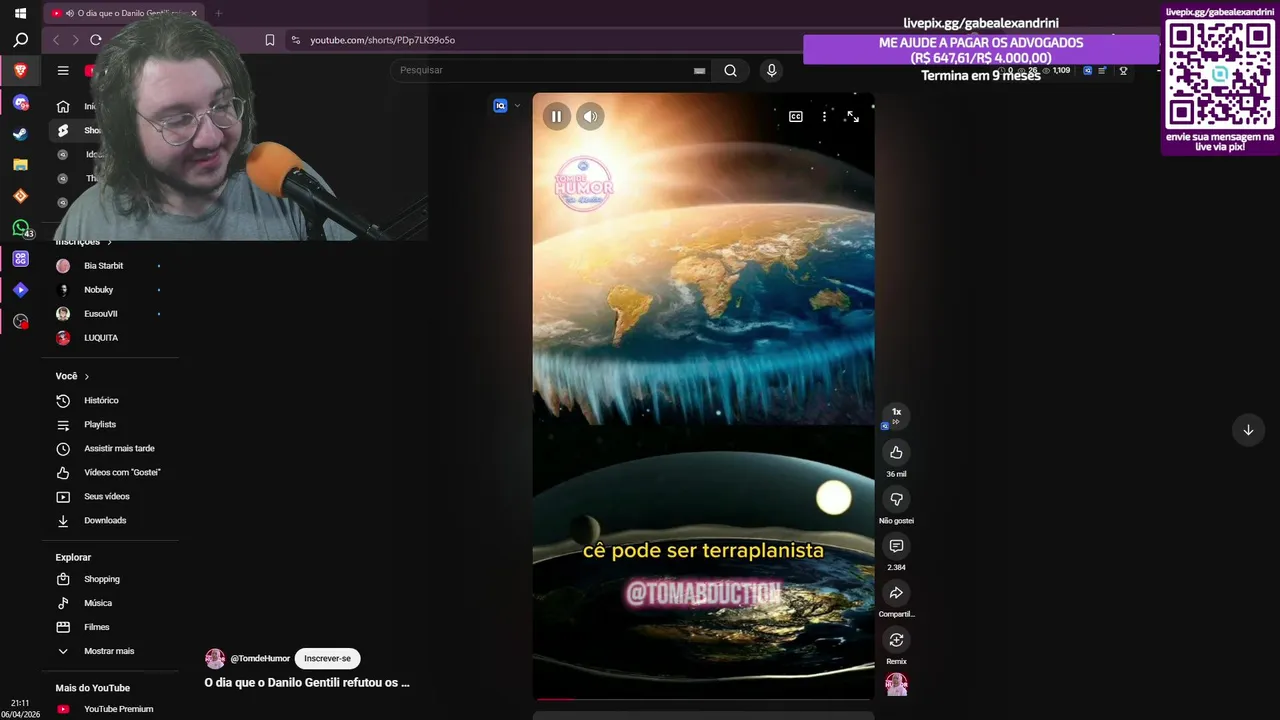Open Remix for this Short
The image size is (1280, 720).
pyautogui.click(x=896, y=640)
